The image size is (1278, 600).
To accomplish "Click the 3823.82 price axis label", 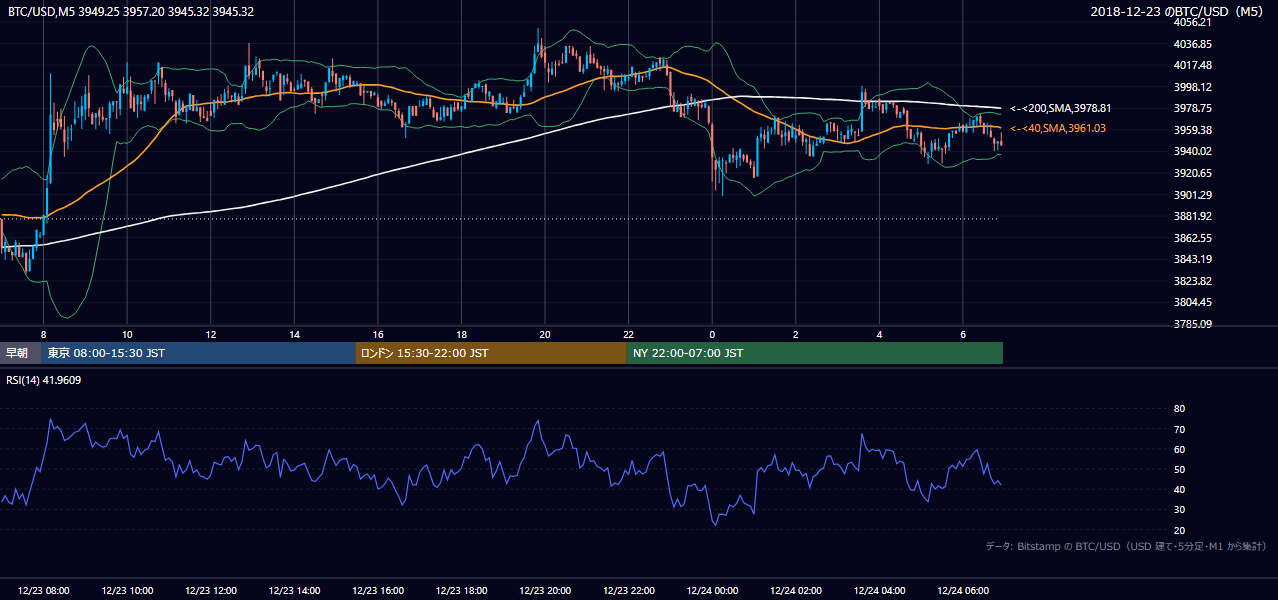I will [x=1192, y=281].
